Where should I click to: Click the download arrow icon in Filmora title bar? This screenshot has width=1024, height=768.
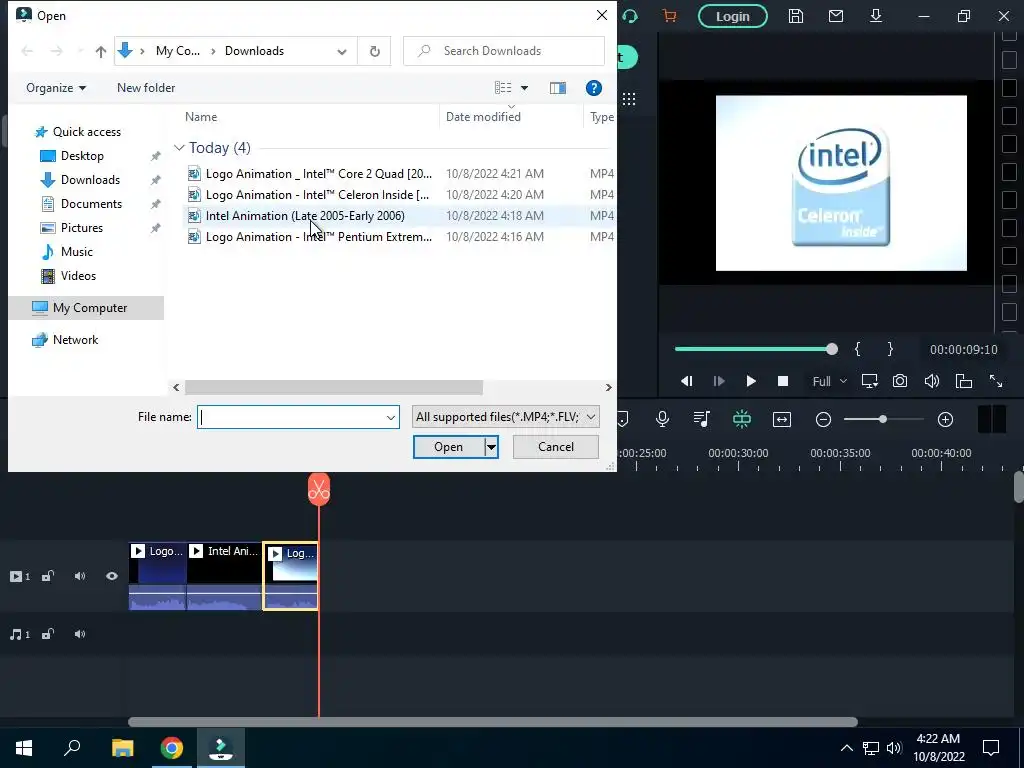coord(876,16)
